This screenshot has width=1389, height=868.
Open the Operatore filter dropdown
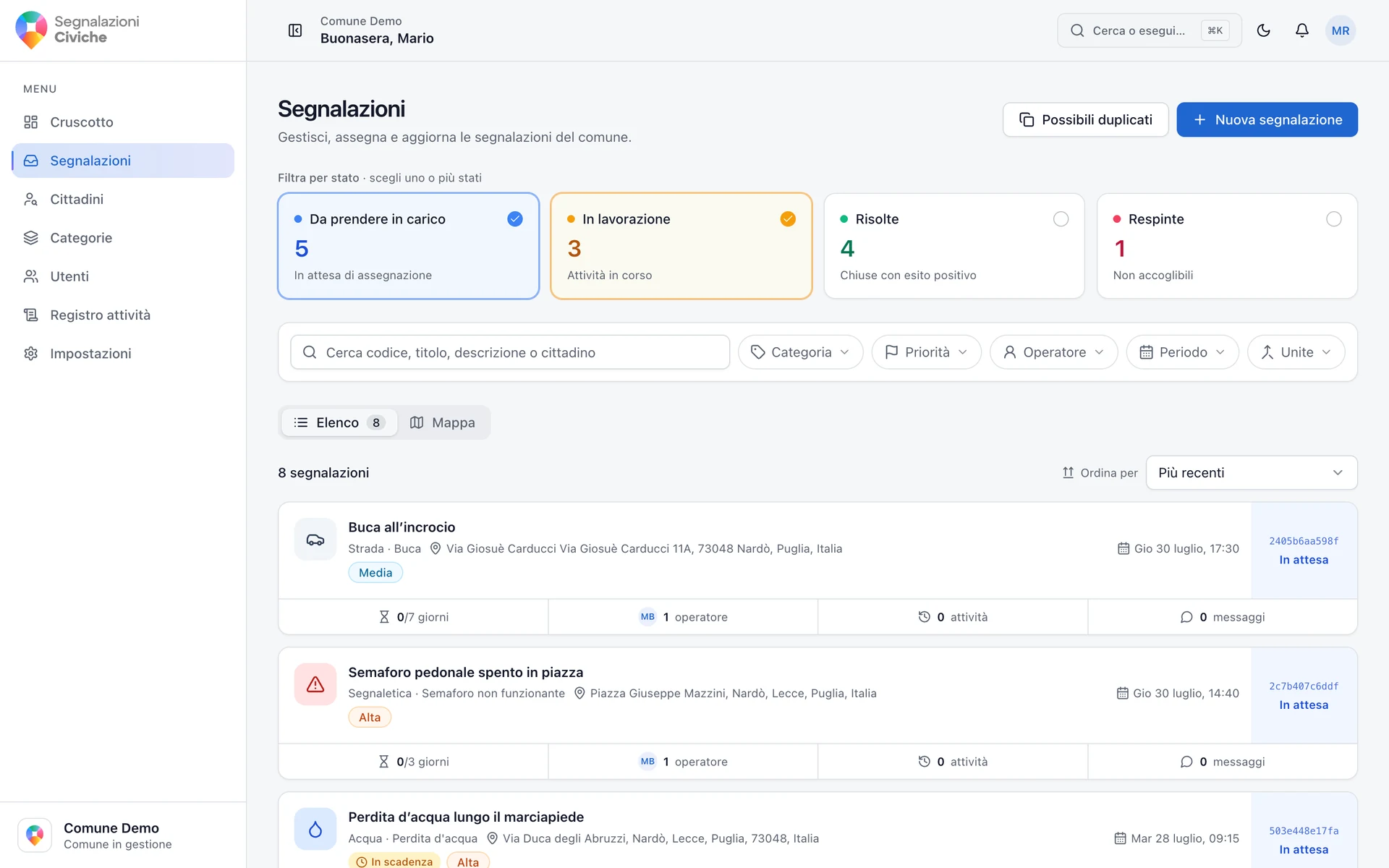[1054, 352]
